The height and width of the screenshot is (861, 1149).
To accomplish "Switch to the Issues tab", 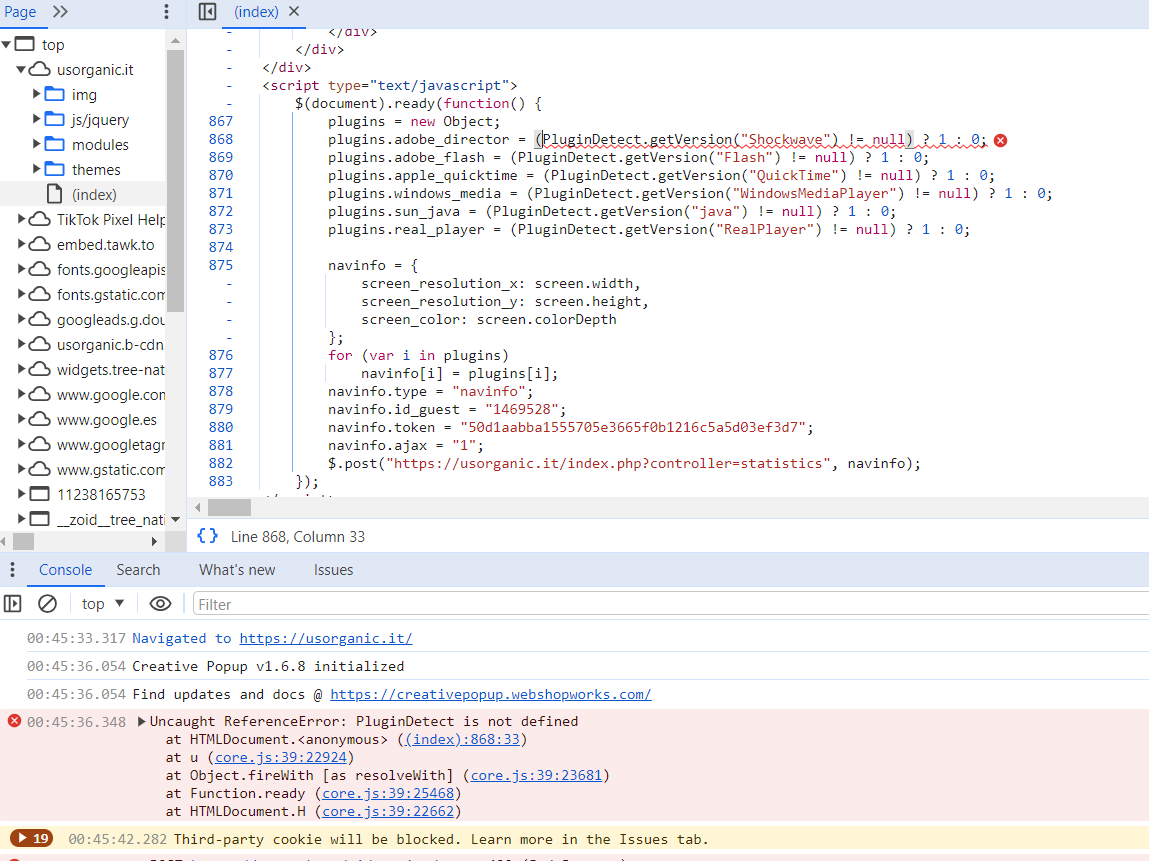I will point(333,570).
